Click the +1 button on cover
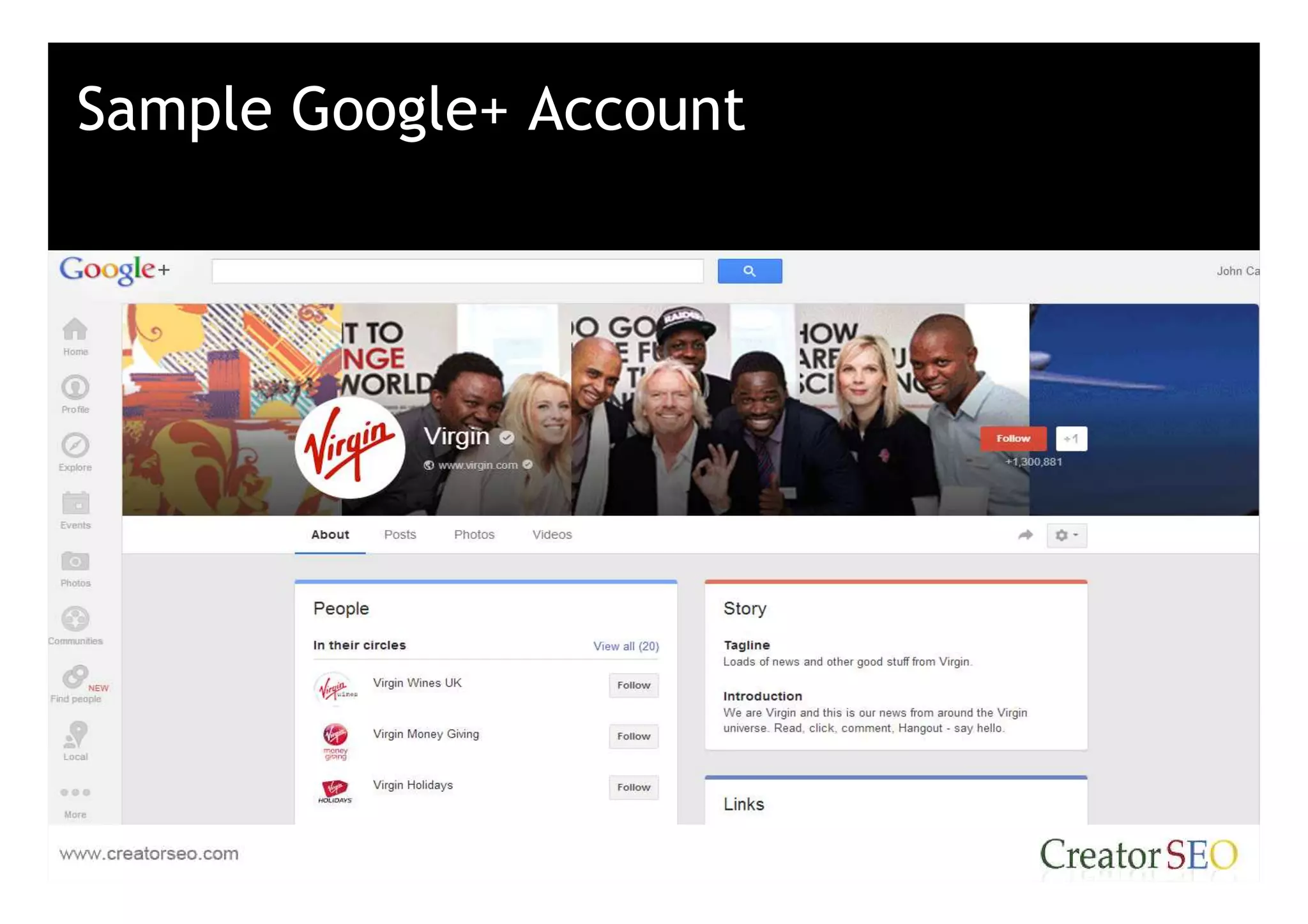1308x924 pixels. pyautogui.click(x=1072, y=439)
